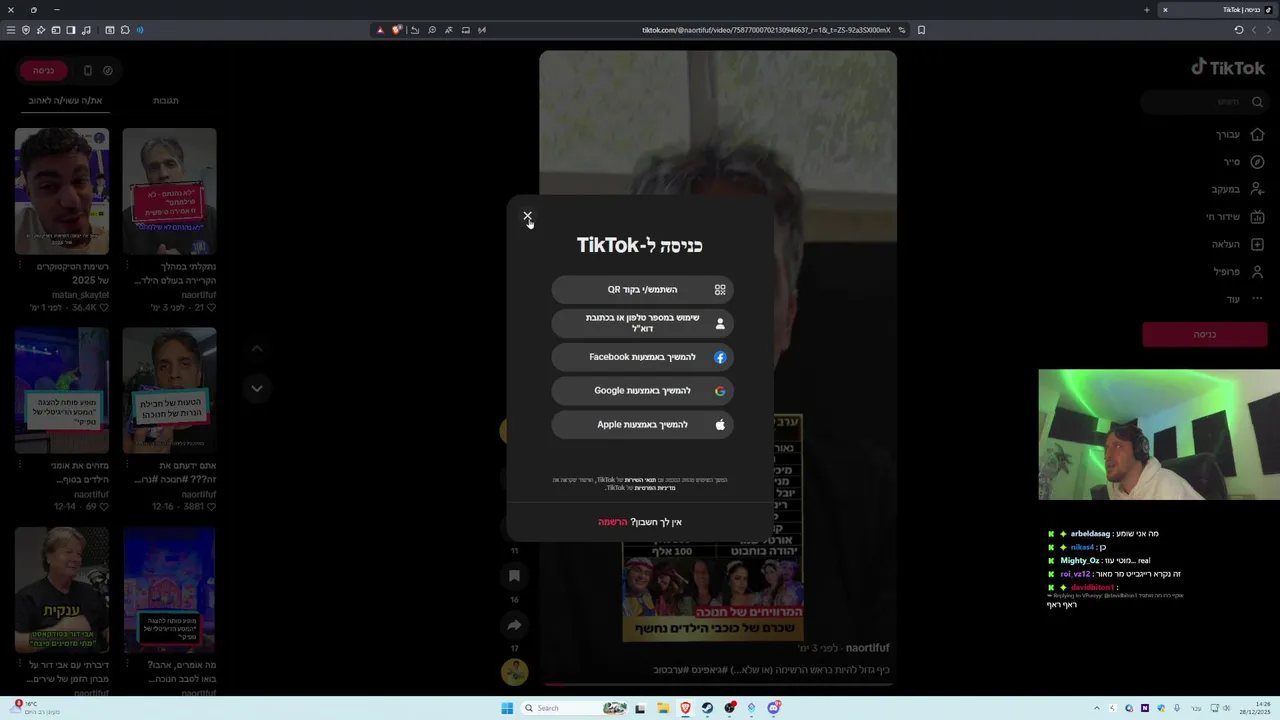Open Steam from taskbar

[707, 708]
